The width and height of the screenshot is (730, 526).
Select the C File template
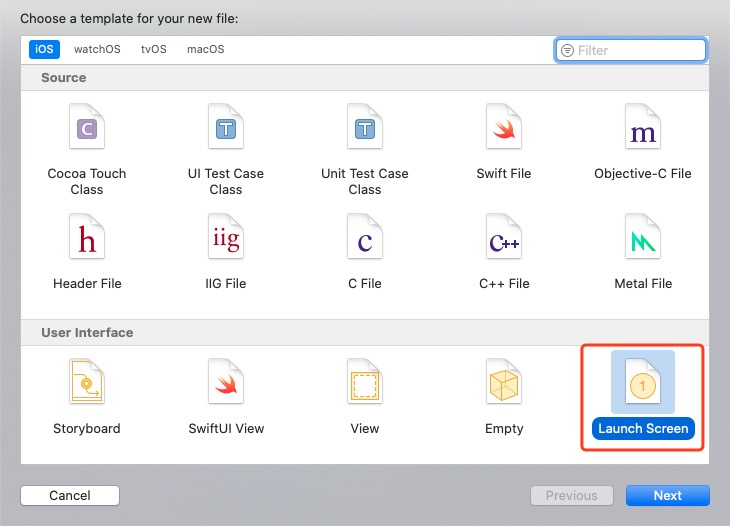pos(365,240)
